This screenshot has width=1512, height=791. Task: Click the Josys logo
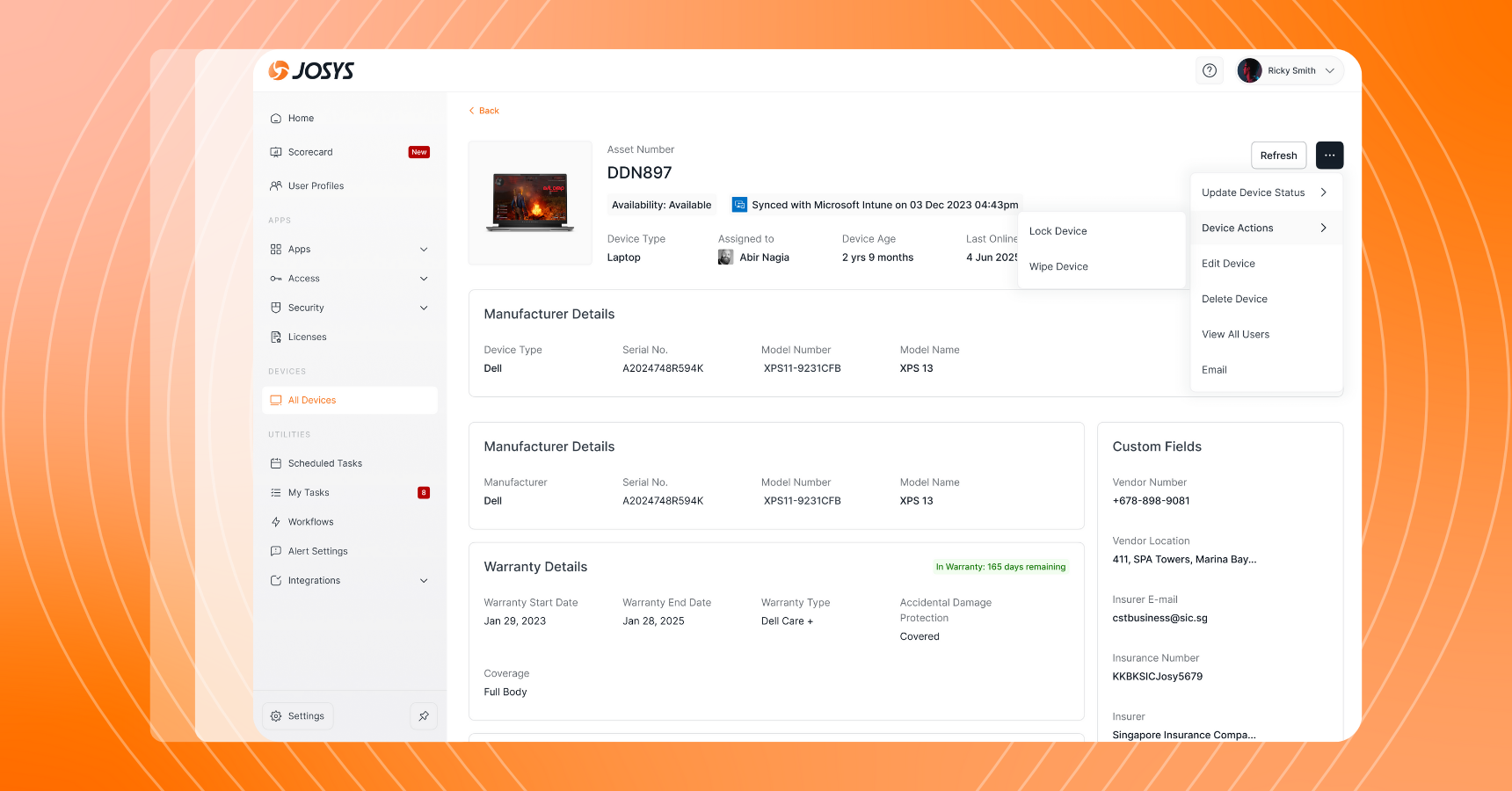pos(311,70)
